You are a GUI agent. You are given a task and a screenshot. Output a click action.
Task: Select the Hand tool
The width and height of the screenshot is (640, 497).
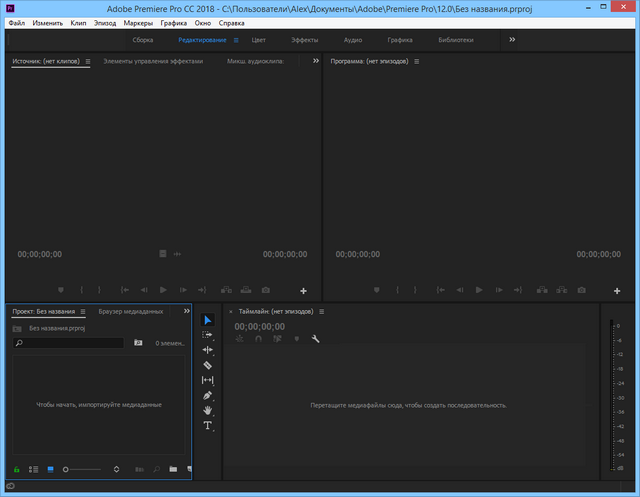click(x=208, y=410)
